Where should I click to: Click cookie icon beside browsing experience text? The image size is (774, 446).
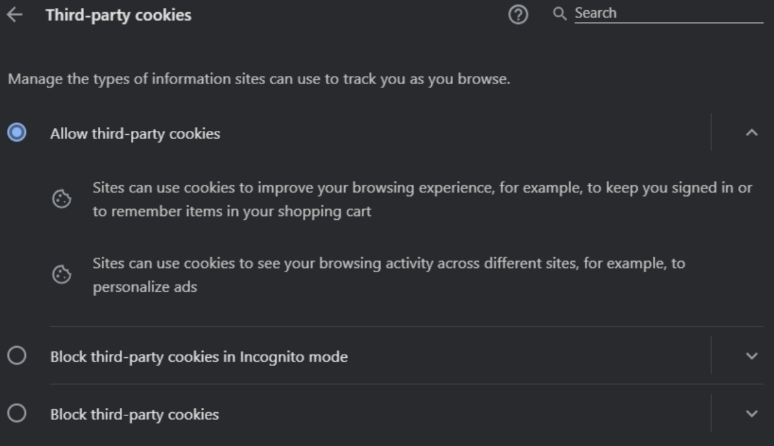pyautogui.click(x=62, y=199)
